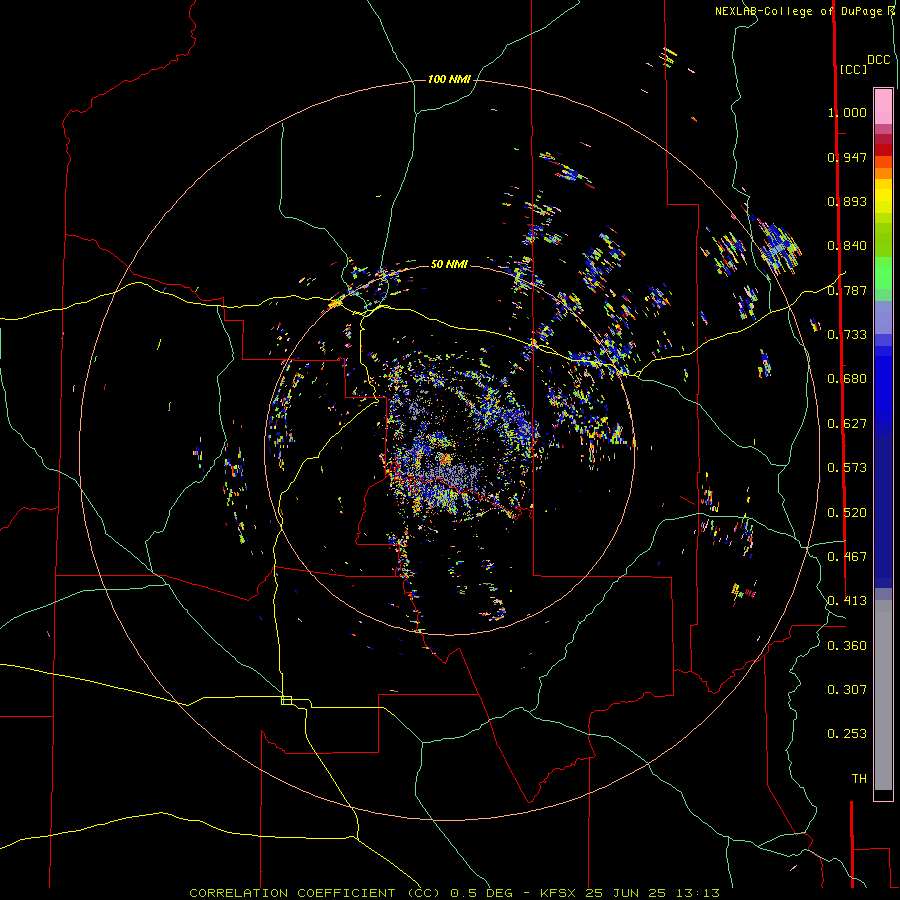Click the 0.573 legend value
Viewport: 900px width, 900px height.
click(847, 468)
